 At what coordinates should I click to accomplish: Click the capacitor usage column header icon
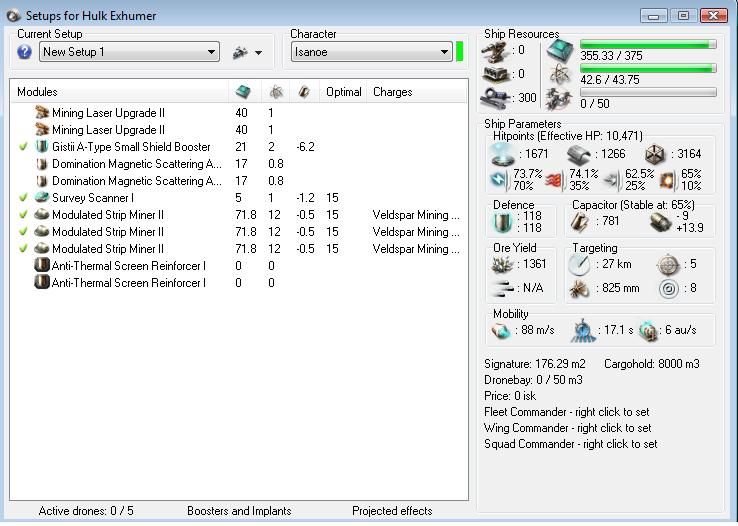point(304,92)
